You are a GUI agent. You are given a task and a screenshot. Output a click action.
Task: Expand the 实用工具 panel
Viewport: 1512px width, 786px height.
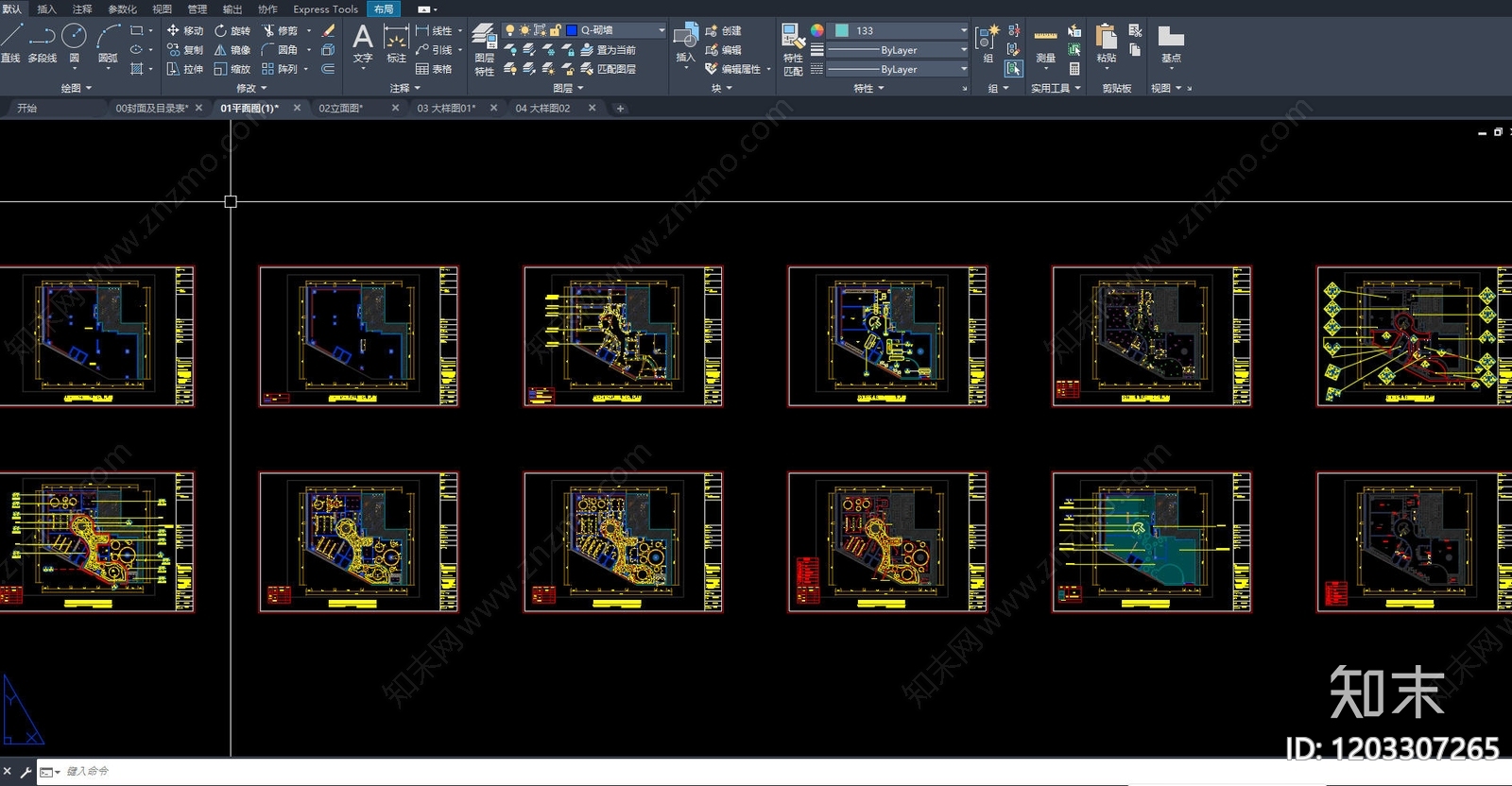(x=1056, y=88)
